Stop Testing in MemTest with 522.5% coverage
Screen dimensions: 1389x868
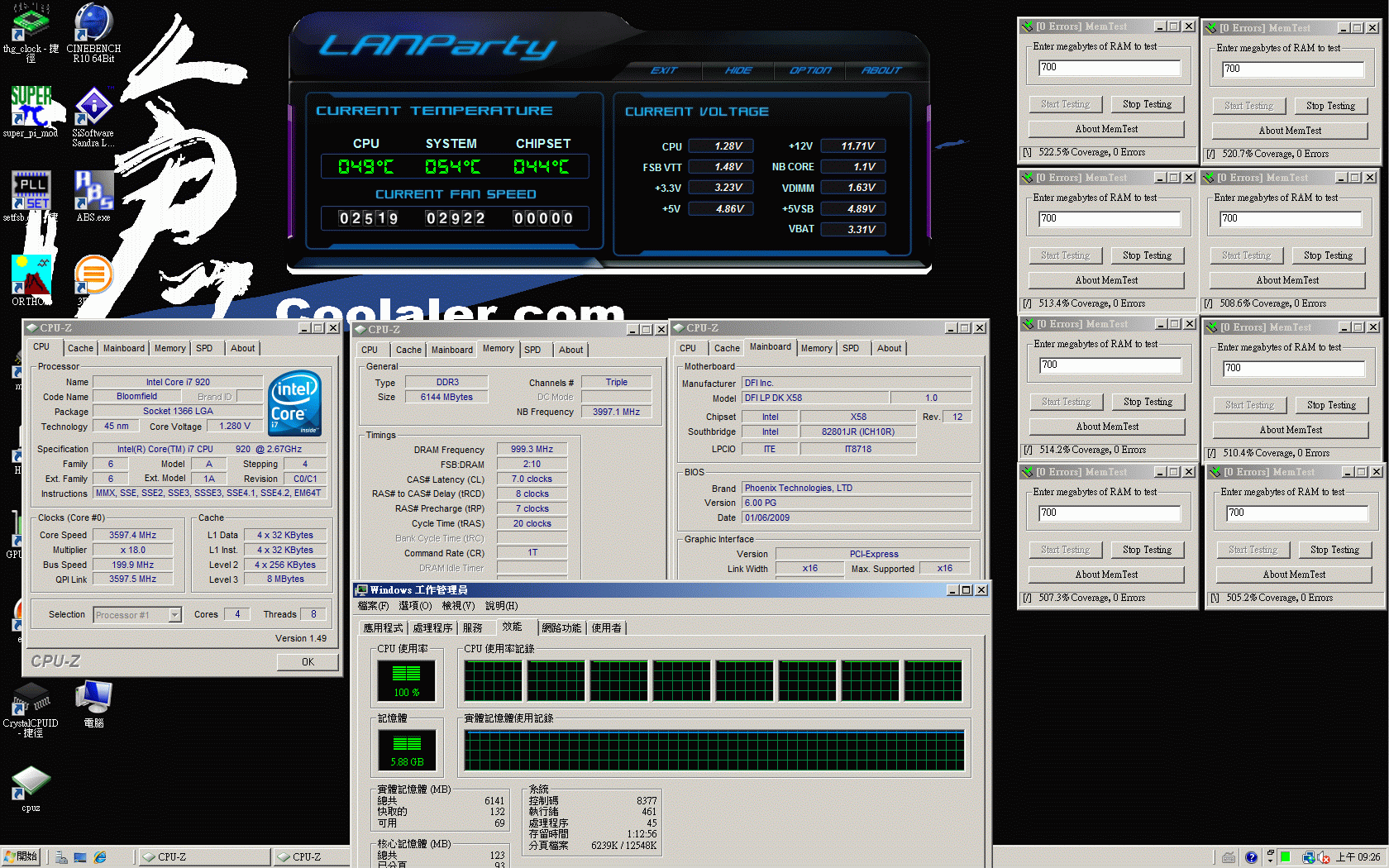coord(1147,104)
